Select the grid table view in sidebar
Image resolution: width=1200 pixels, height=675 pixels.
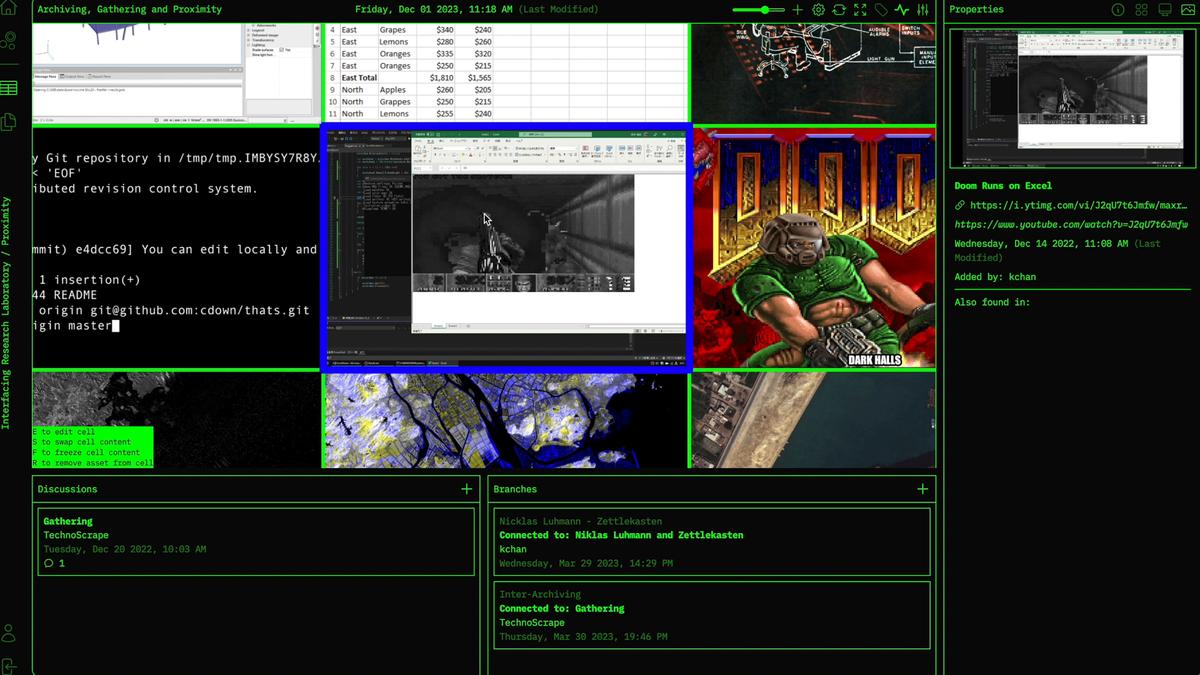point(9,88)
